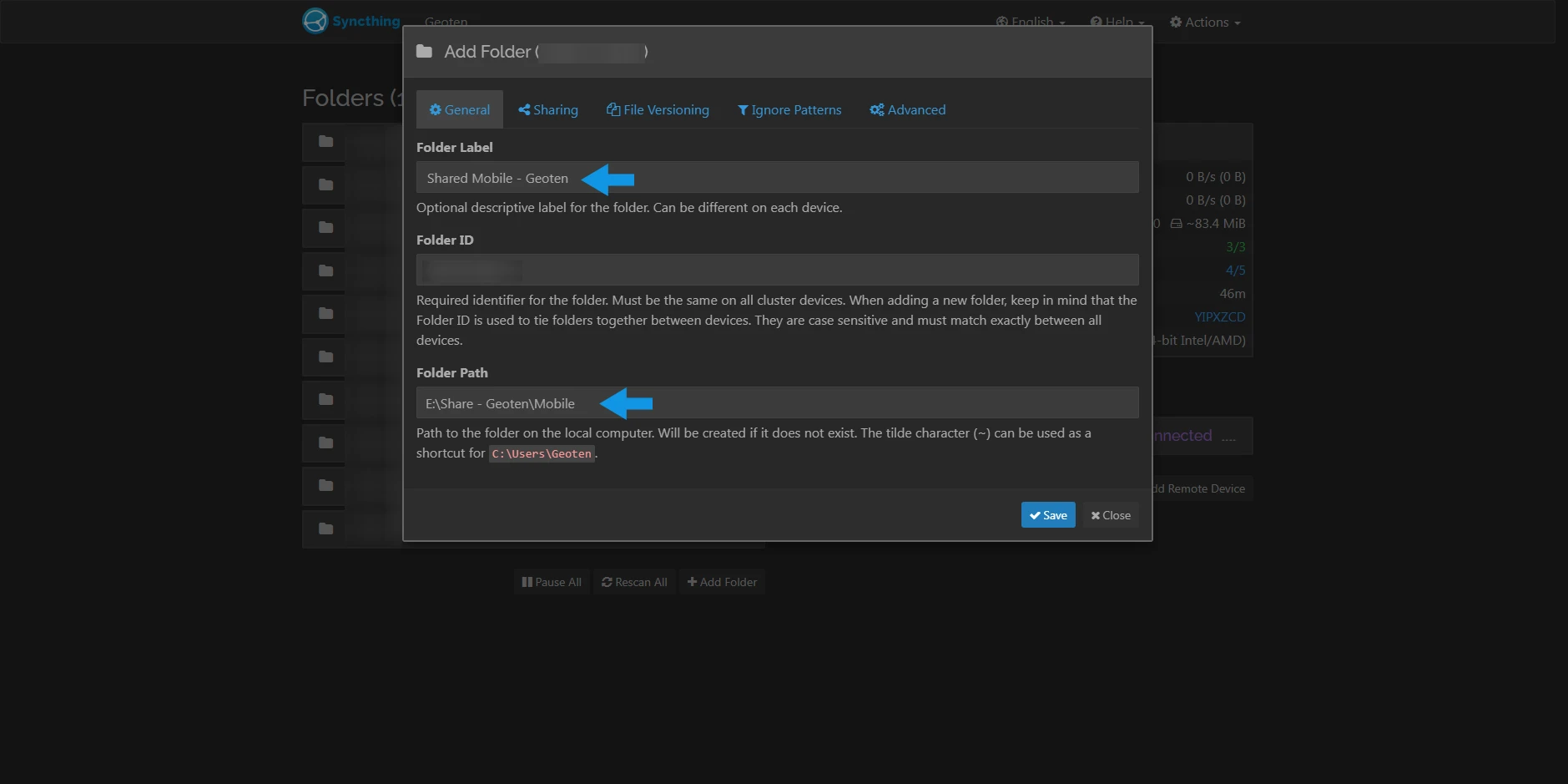Click the gear icon on the General tab
Image resolution: width=1568 pixels, height=784 pixels.
[435, 109]
